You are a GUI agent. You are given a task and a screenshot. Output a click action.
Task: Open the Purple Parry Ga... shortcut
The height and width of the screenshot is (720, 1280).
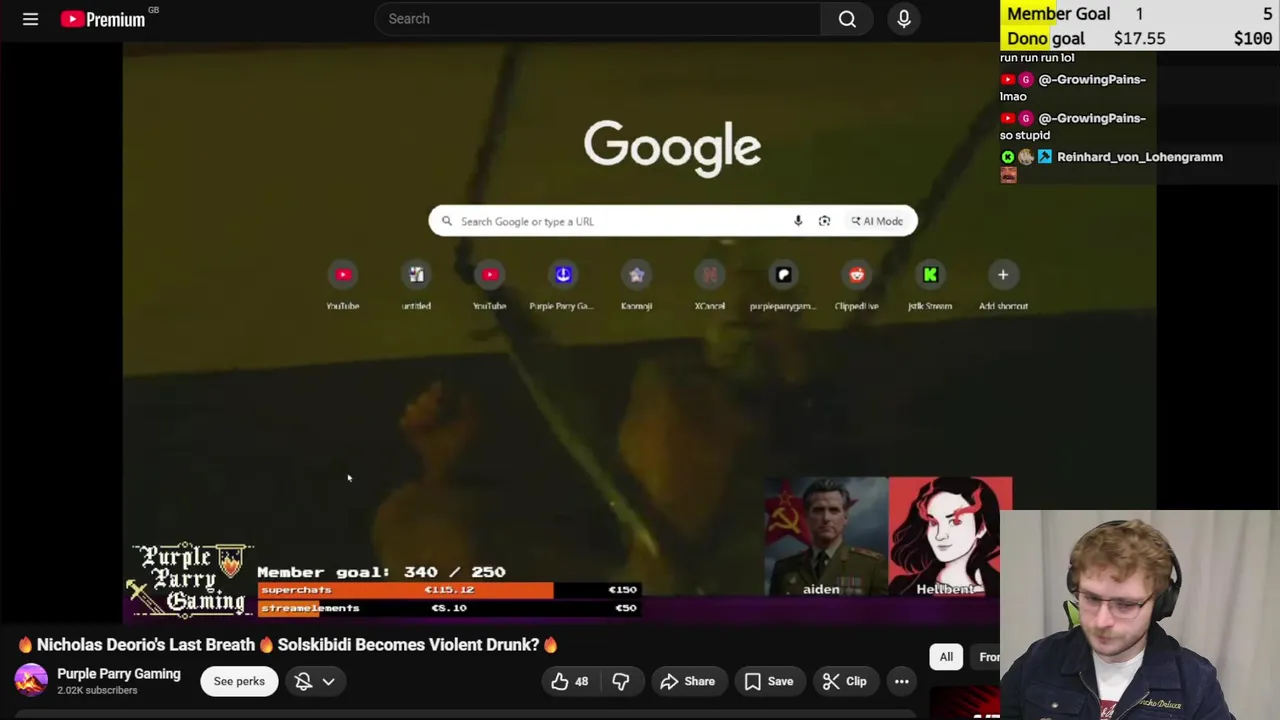pyautogui.click(x=563, y=284)
